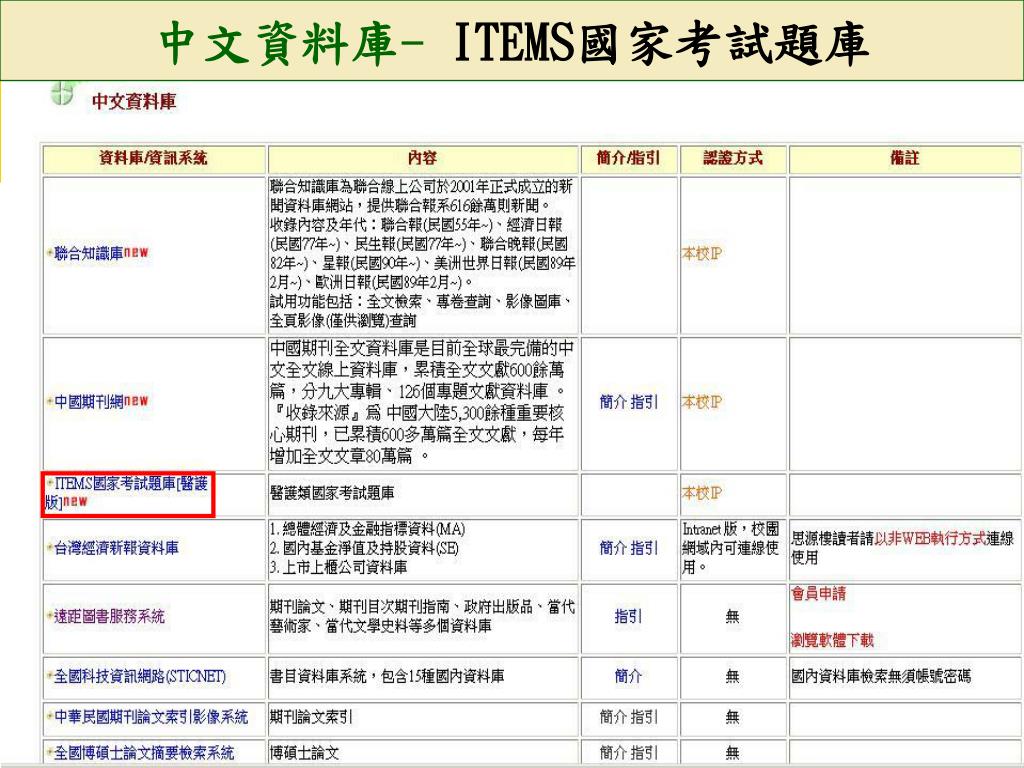Click 指引 link in 全國博碩士論文 row
The height and width of the screenshot is (768, 1024).
[644, 753]
